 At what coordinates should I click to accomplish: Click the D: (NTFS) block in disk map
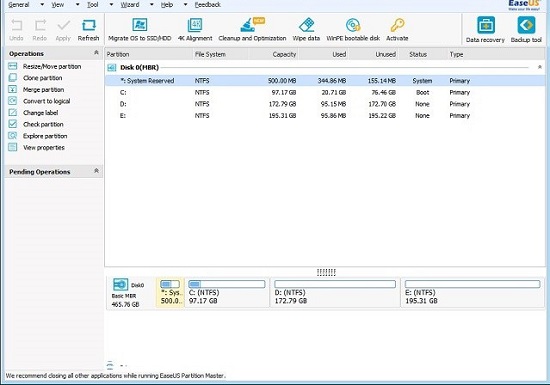335,292
